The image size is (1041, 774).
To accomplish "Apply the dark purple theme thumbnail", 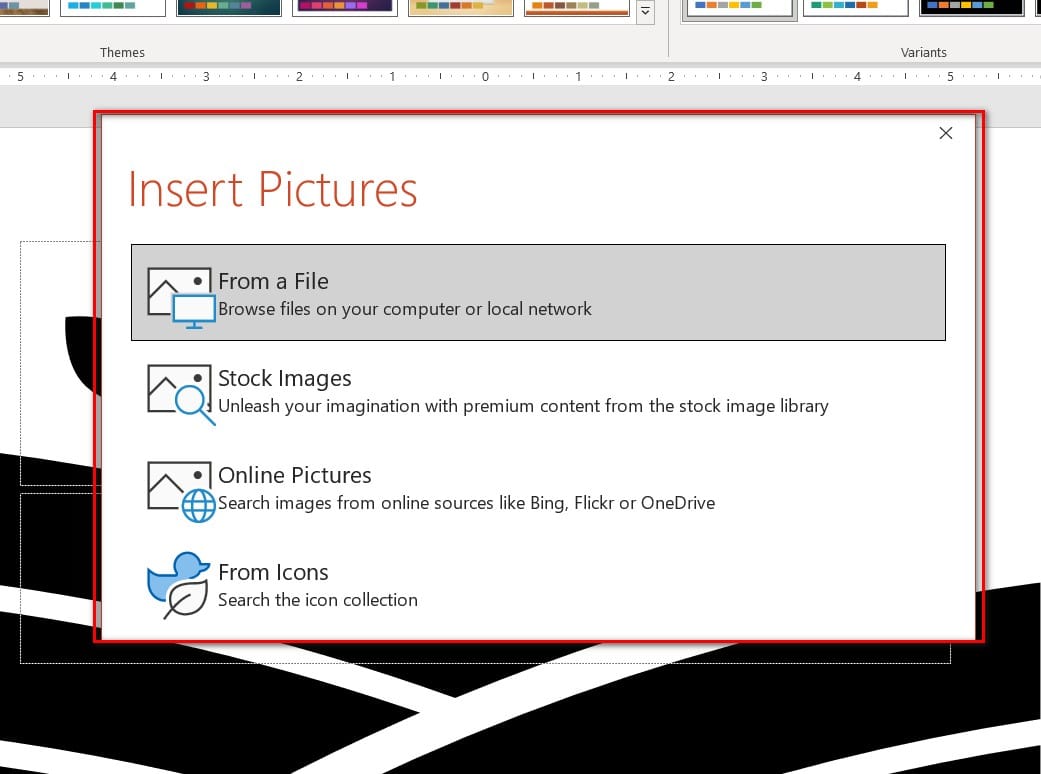I will [x=345, y=8].
